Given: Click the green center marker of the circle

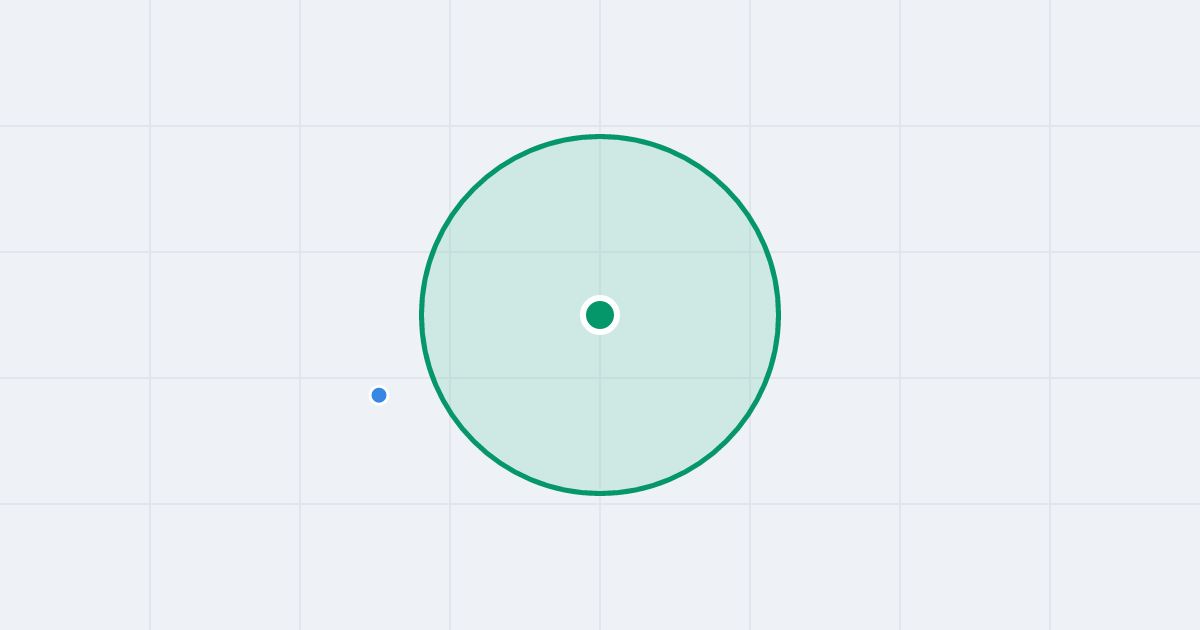Looking at the screenshot, I should 600,315.
